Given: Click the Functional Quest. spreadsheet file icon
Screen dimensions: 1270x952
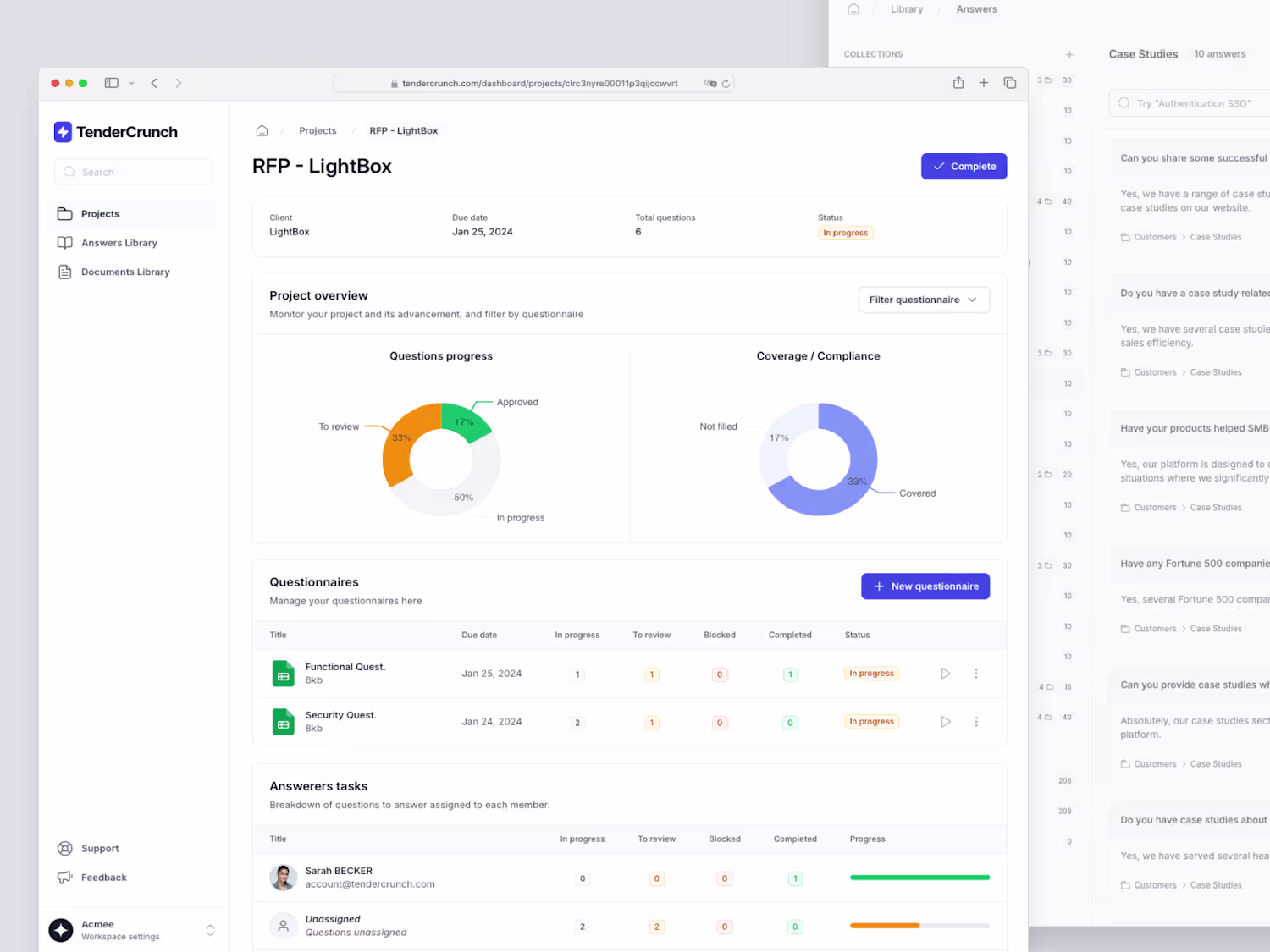Looking at the screenshot, I should point(284,674).
